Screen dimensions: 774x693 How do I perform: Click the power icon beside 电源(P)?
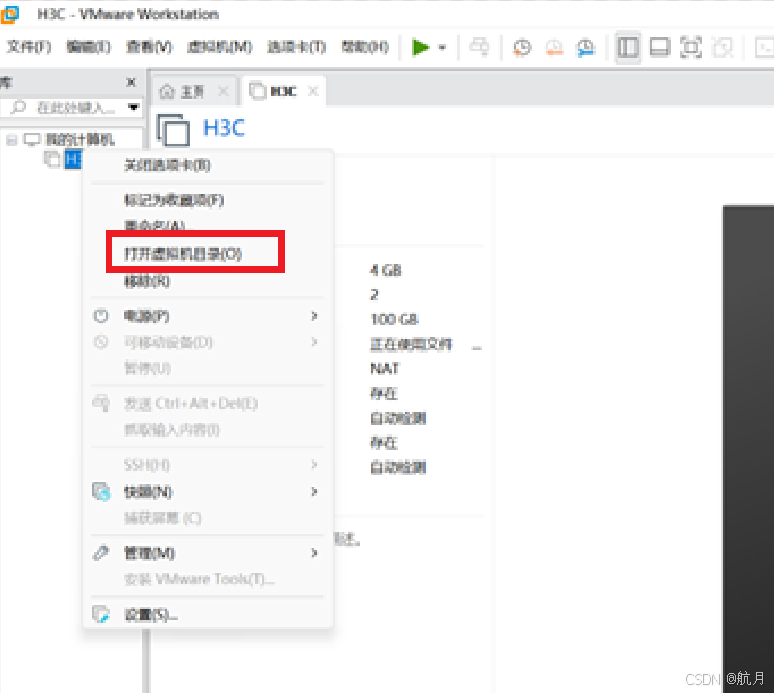tap(101, 316)
